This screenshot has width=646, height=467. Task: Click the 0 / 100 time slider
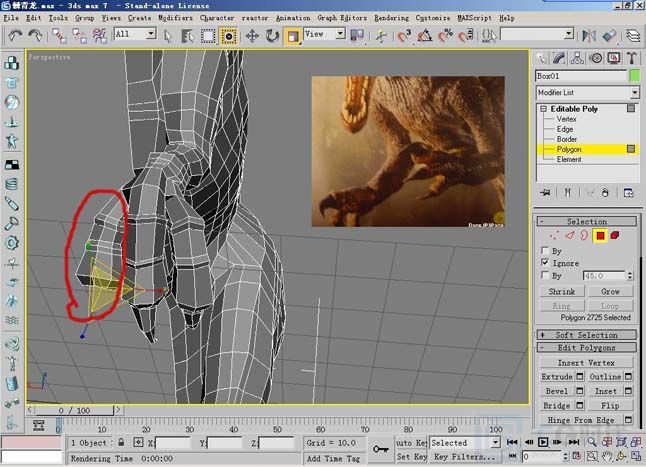74,410
